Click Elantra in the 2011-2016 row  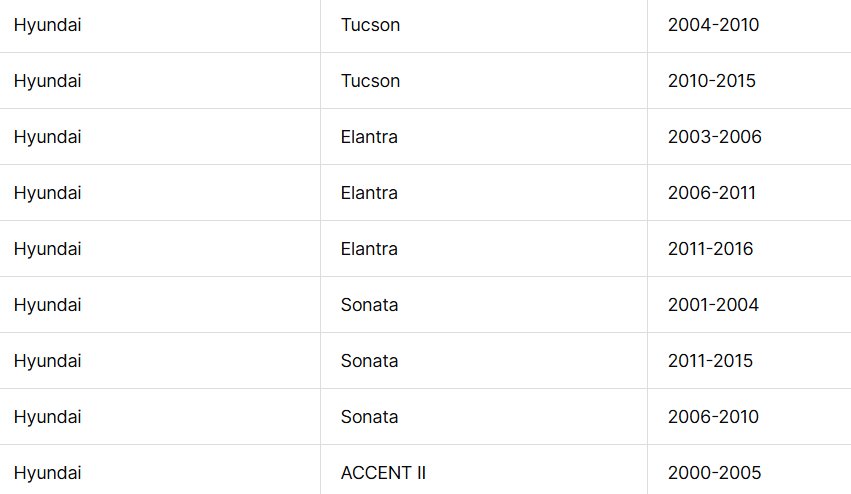click(369, 249)
